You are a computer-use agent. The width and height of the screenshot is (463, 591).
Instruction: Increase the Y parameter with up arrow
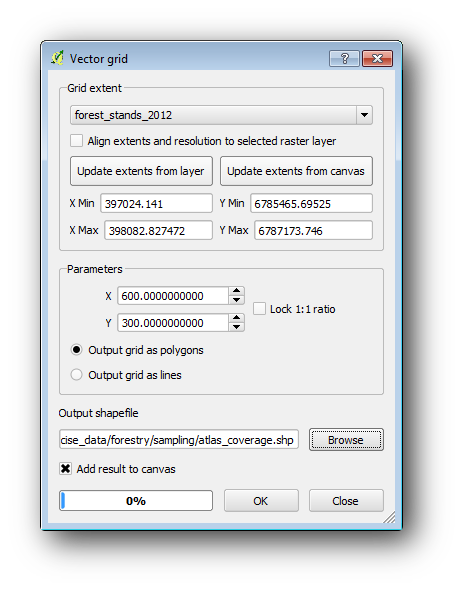[236, 318]
